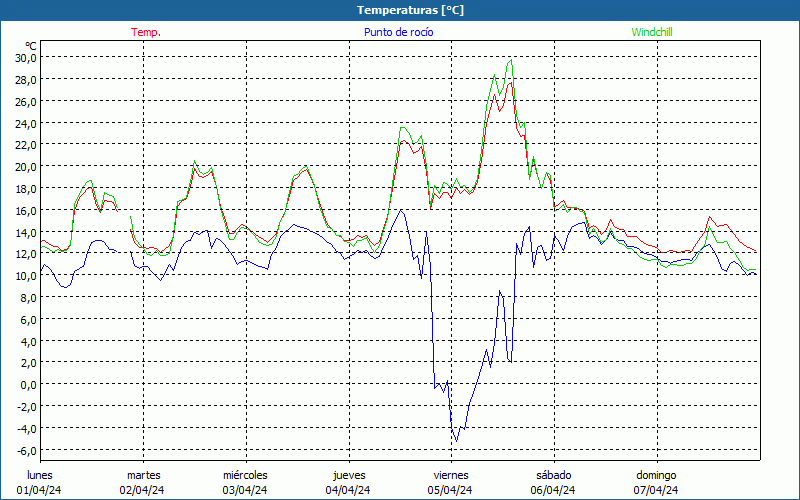Click the 02/04/24 date label

[x=142, y=490]
